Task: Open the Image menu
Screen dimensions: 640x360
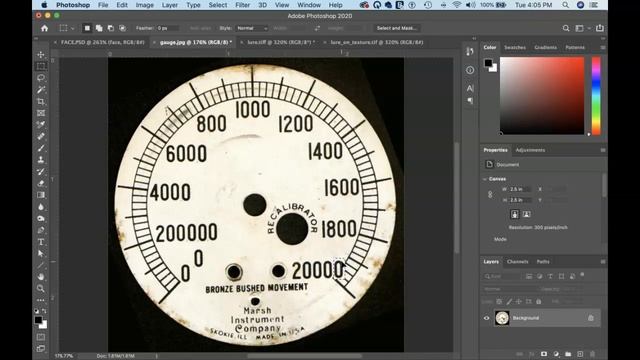Action: [144, 5]
